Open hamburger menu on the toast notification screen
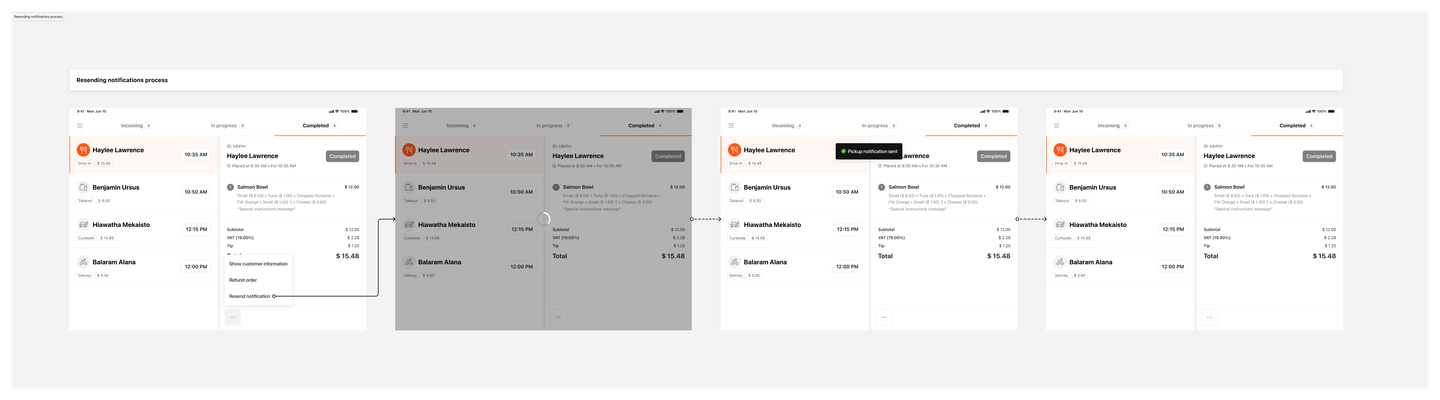The width and height of the screenshot is (1440, 400). pyautogui.click(x=731, y=126)
